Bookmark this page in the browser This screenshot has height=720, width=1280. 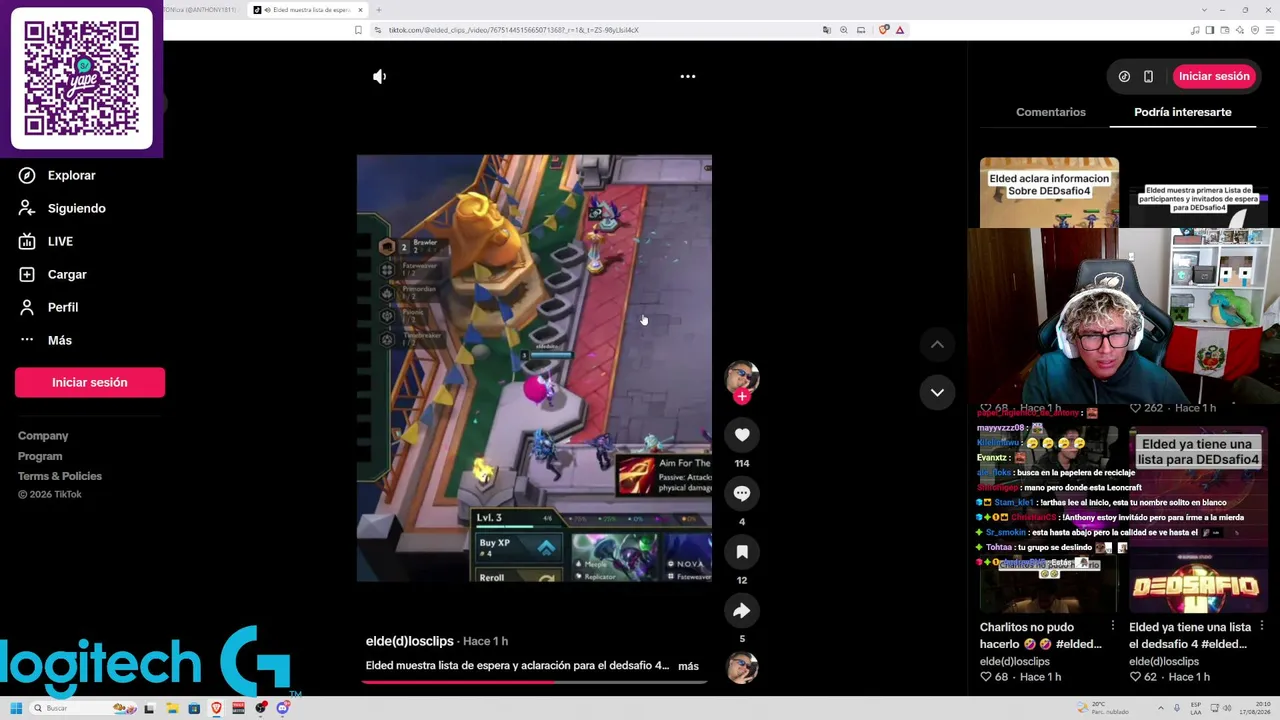[358, 30]
